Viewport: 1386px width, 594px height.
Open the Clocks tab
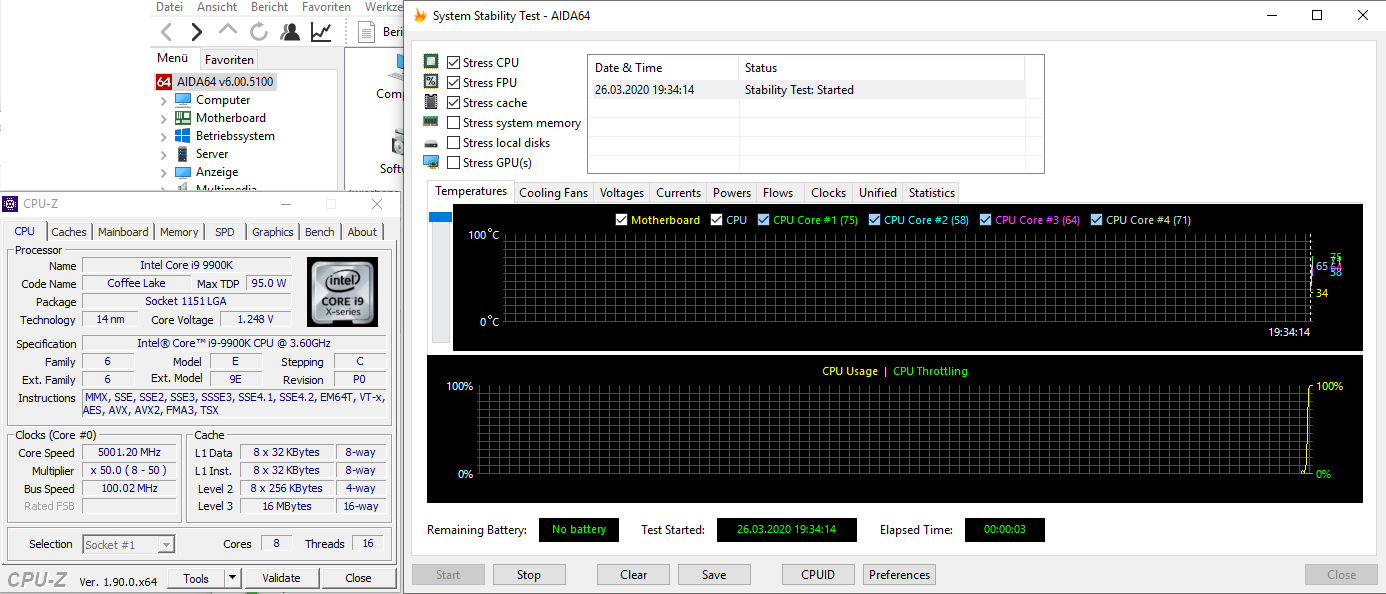coord(828,193)
